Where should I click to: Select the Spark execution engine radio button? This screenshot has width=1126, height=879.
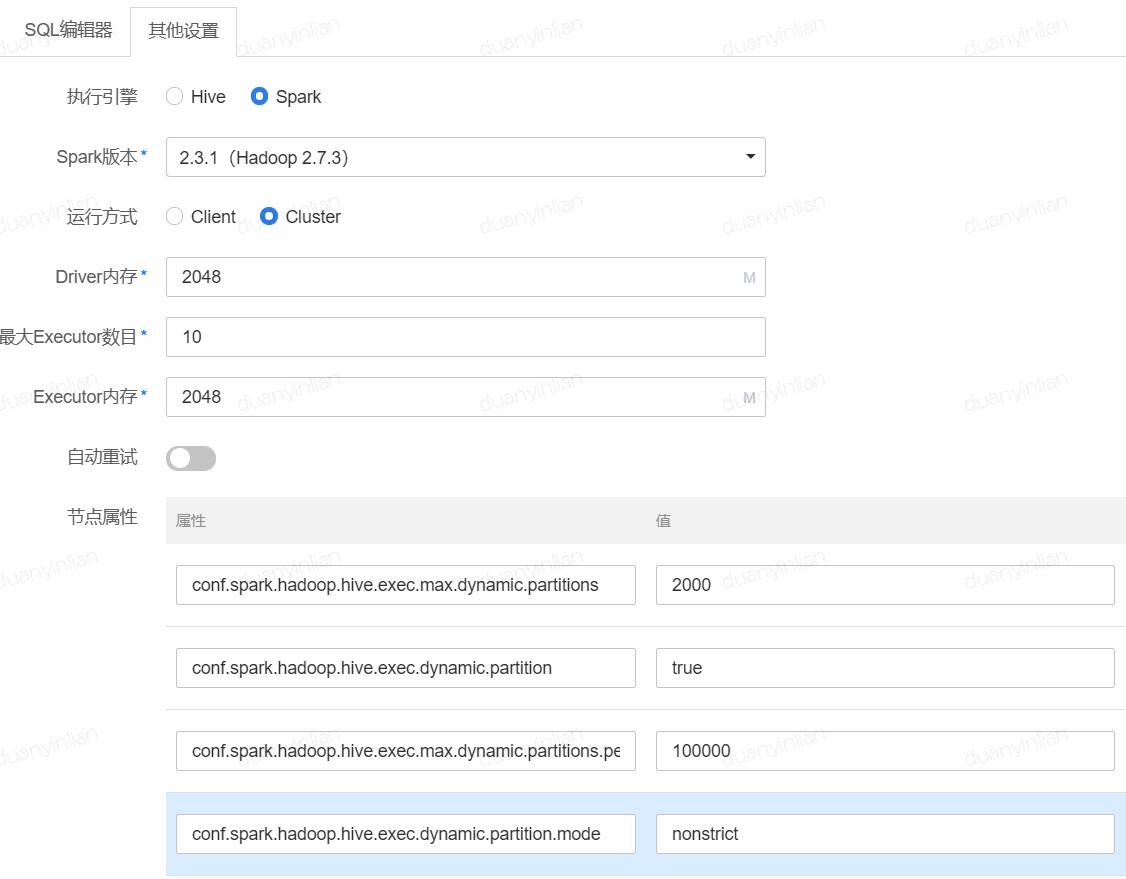click(x=259, y=96)
